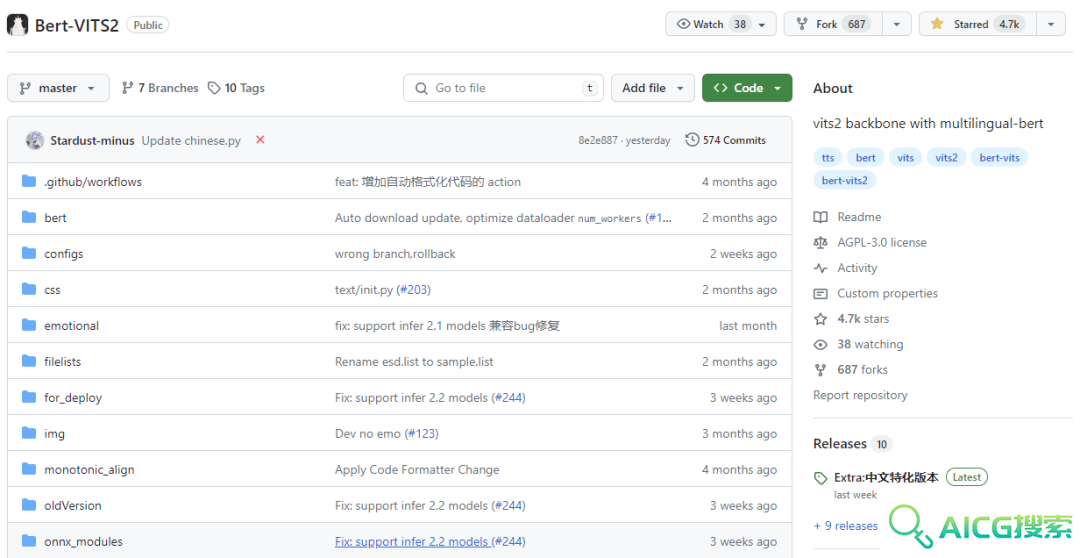Viewport: 1080px width, 558px height.
Task: Click the book icon next to Readme
Action: pyautogui.click(x=820, y=217)
